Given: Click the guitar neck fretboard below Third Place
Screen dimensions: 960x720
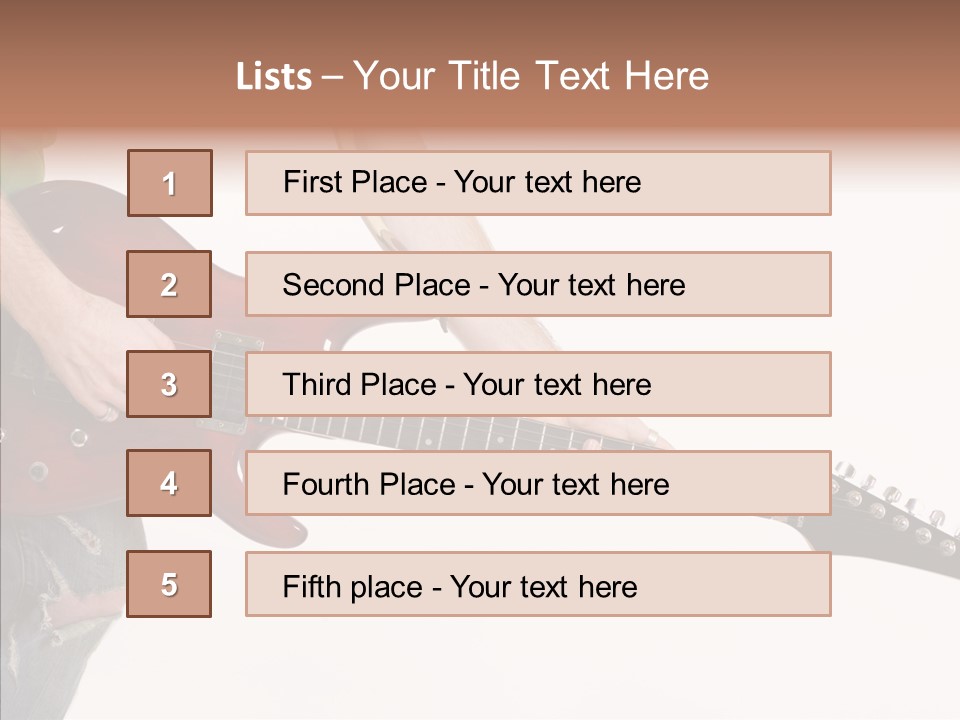Looking at the screenshot, I should (x=480, y=433).
